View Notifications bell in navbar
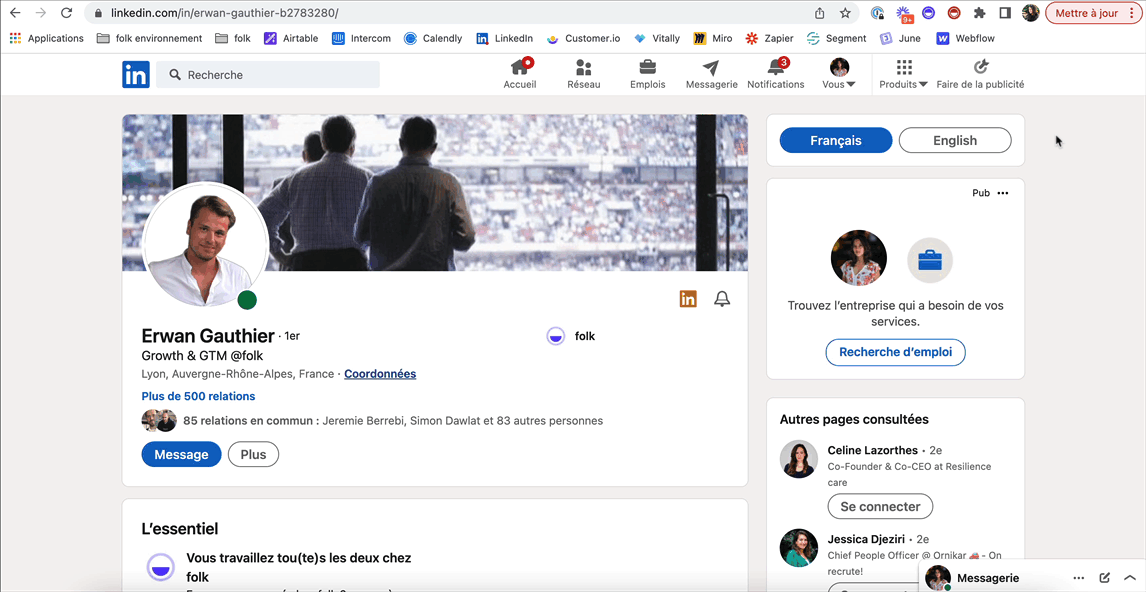The width and height of the screenshot is (1146, 592). tap(775, 74)
